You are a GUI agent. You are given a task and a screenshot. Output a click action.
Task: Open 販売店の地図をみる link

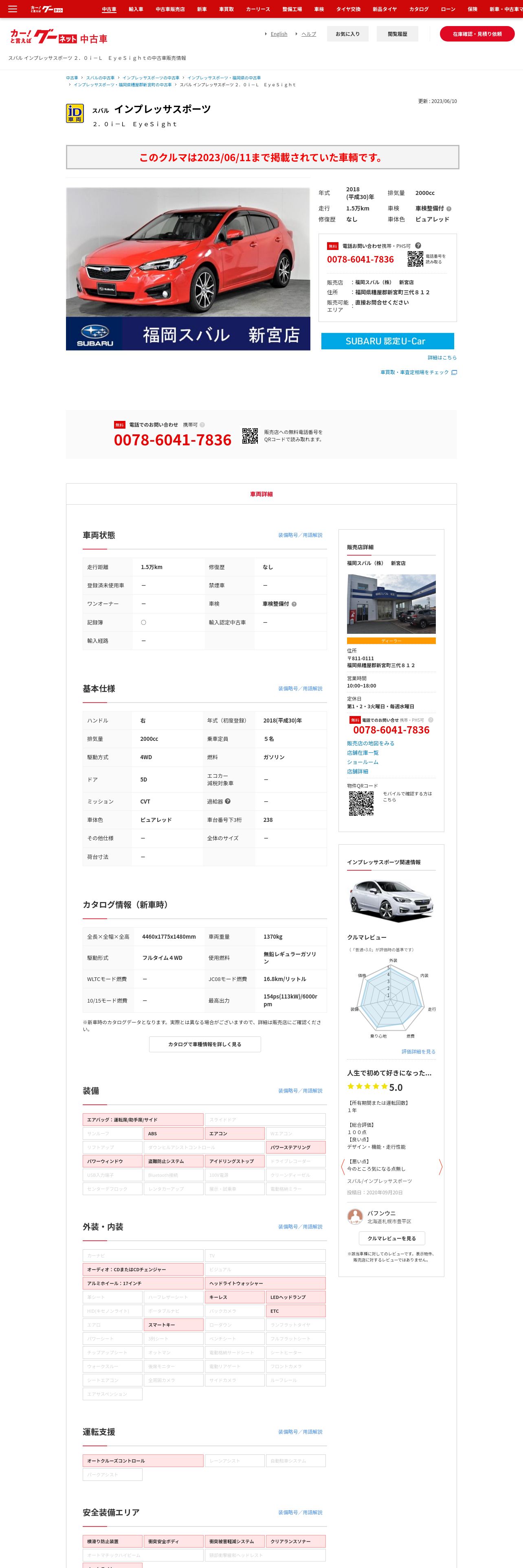point(371,743)
